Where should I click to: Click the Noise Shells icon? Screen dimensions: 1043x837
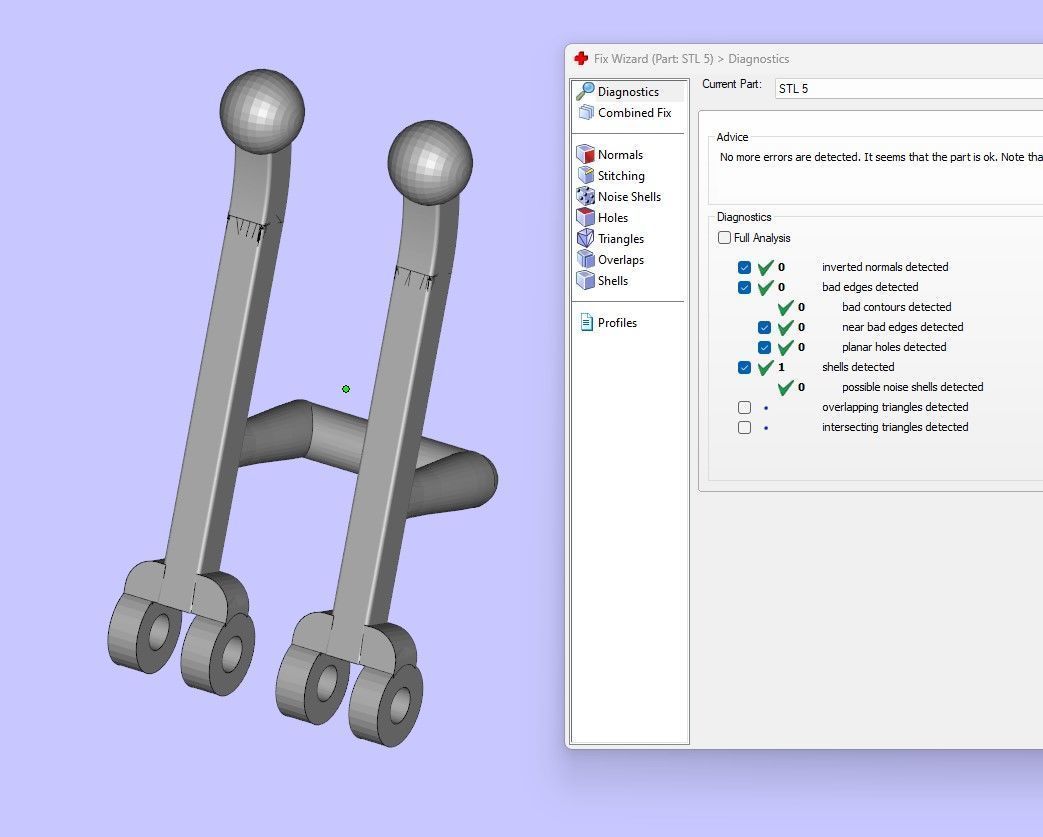[585, 196]
